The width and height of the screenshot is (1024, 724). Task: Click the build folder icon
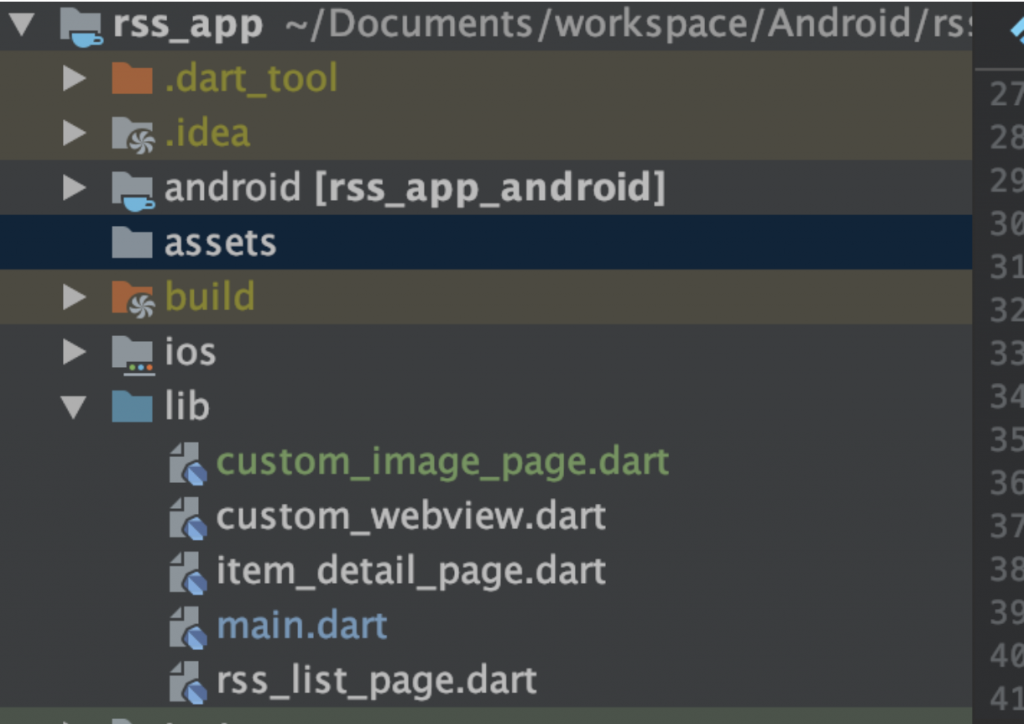(133, 298)
